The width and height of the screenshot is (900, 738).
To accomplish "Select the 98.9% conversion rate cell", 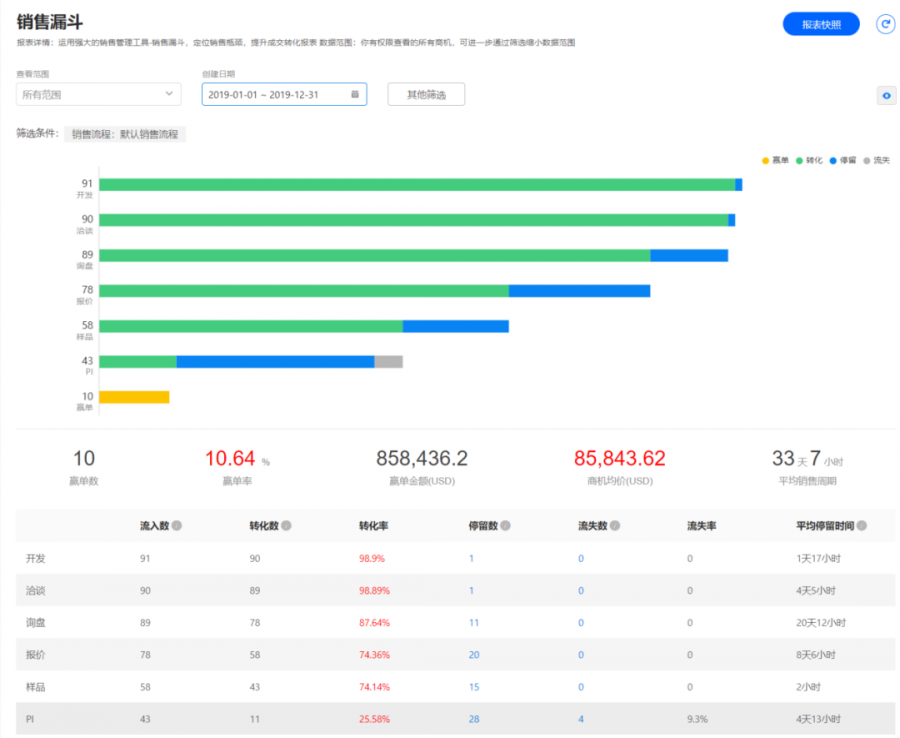I will coord(372,558).
